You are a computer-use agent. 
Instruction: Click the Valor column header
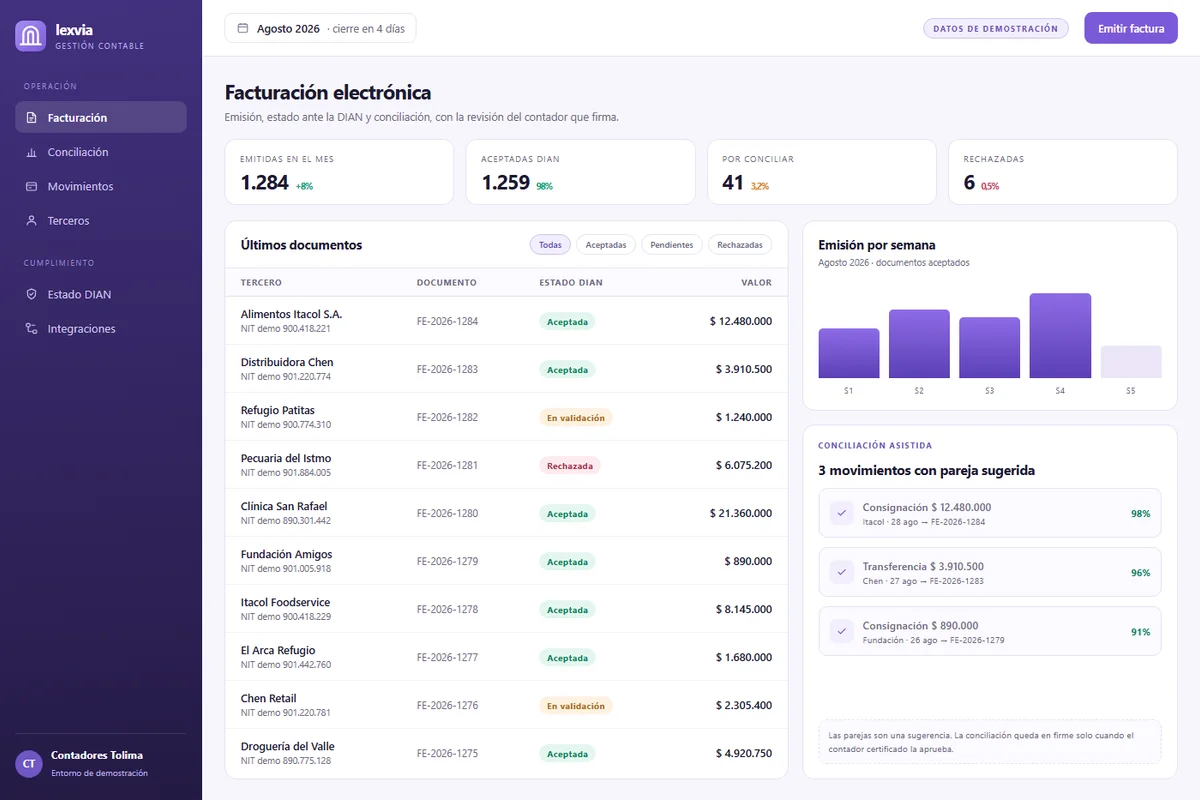pyautogui.click(x=756, y=283)
